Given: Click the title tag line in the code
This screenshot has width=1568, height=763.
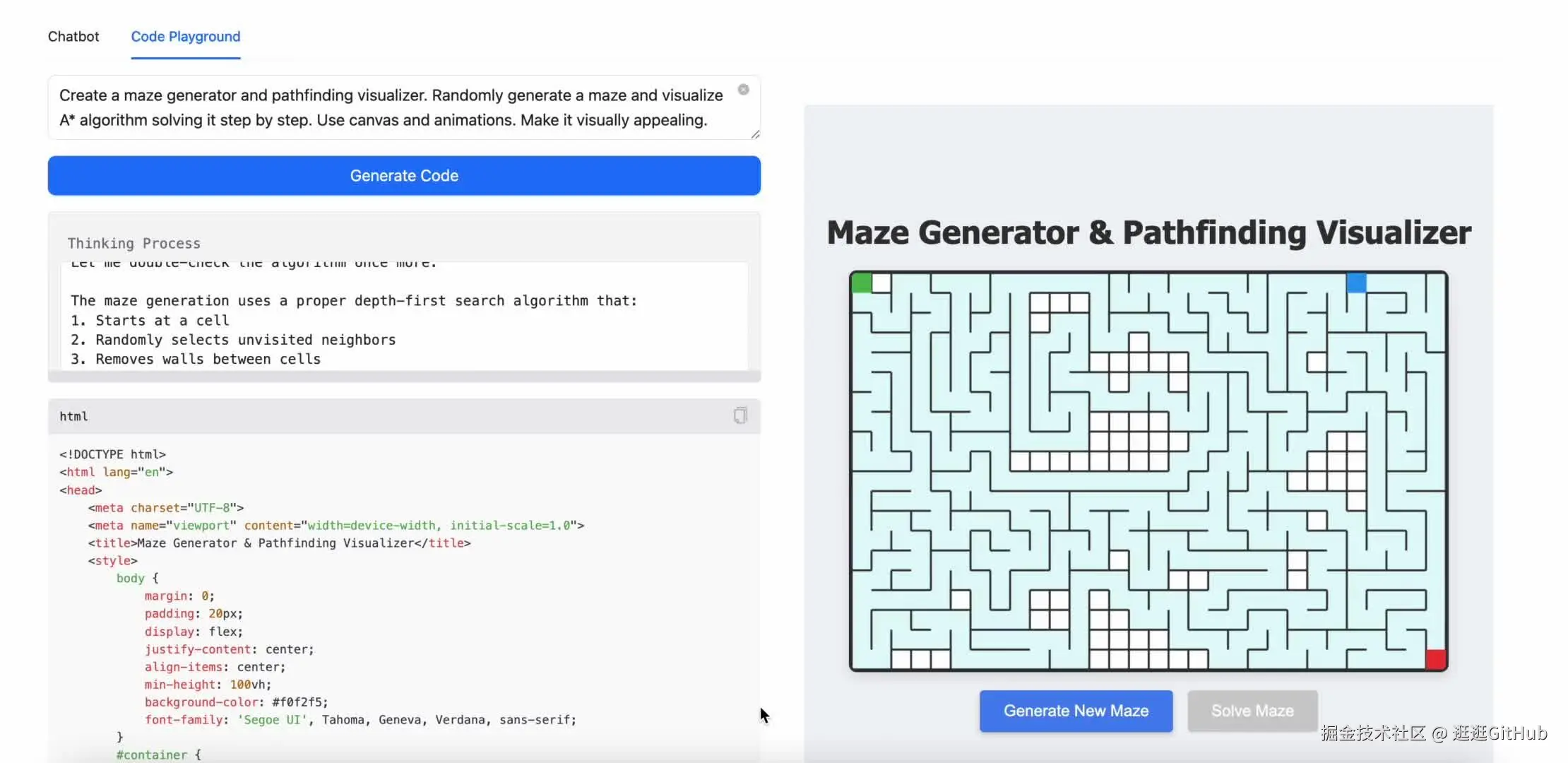Looking at the screenshot, I should point(279,543).
